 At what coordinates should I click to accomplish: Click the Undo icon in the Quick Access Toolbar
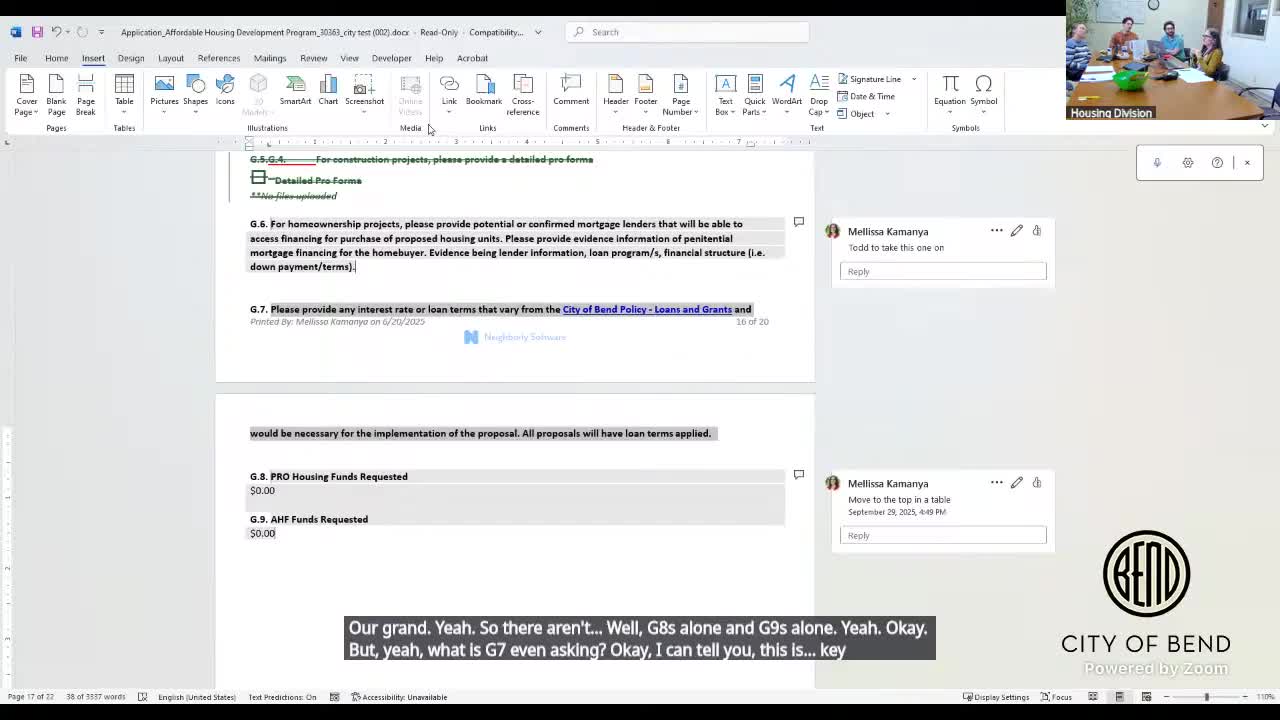coord(57,32)
